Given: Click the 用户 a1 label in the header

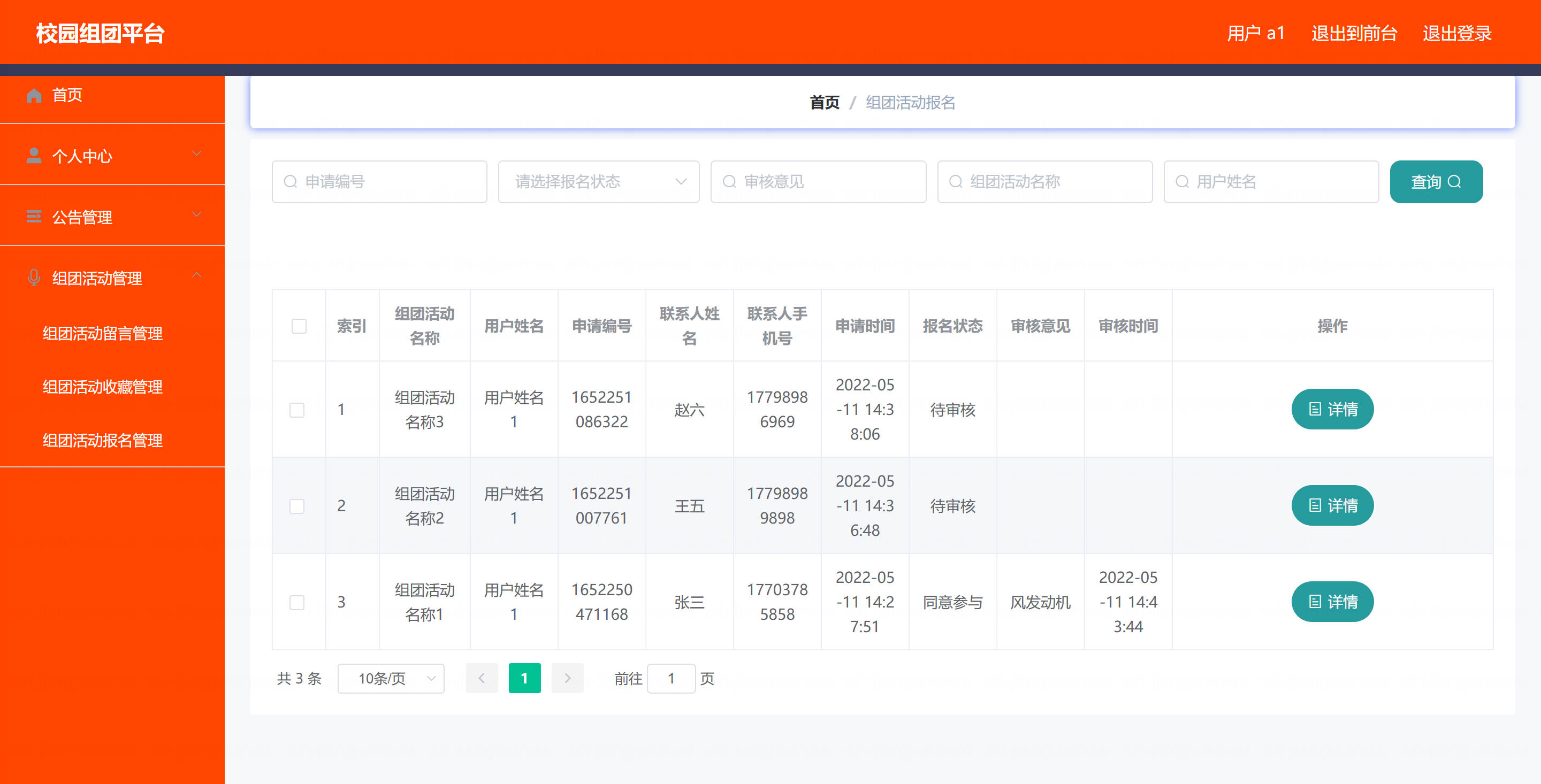Looking at the screenshot, I should click(1256, 33).
